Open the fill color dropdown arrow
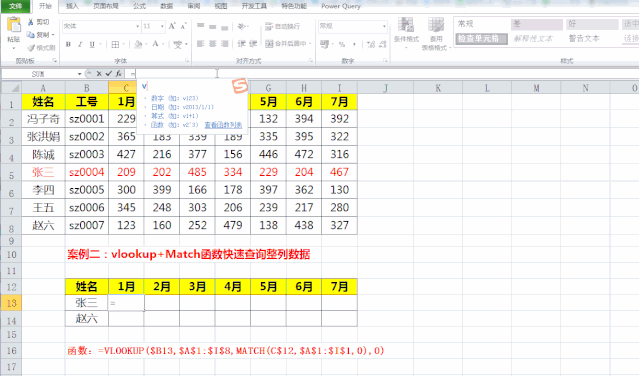 click(x=146, y=44)
